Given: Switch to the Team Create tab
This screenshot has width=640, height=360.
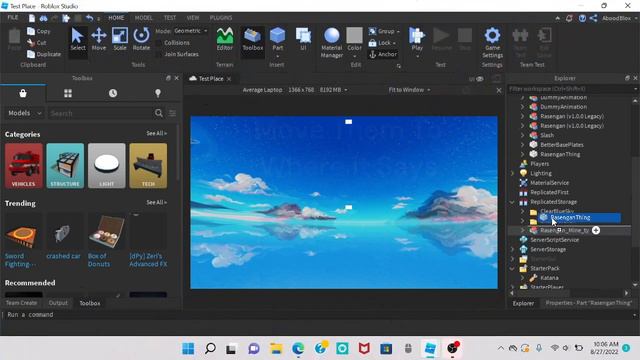Looking at the screenshot, I should pyautogui.click(x=21, y=303).
